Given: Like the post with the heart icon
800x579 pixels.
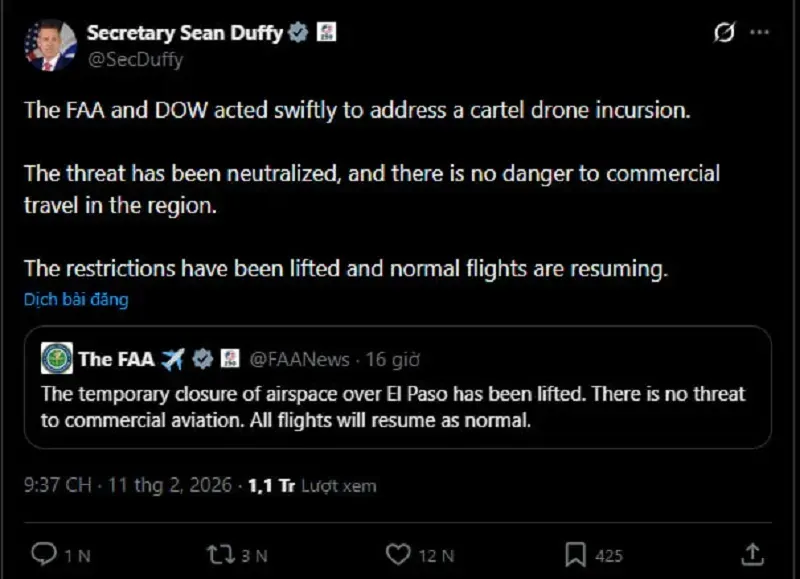Looking at the screenshot, I should click(x=398, y=554).
